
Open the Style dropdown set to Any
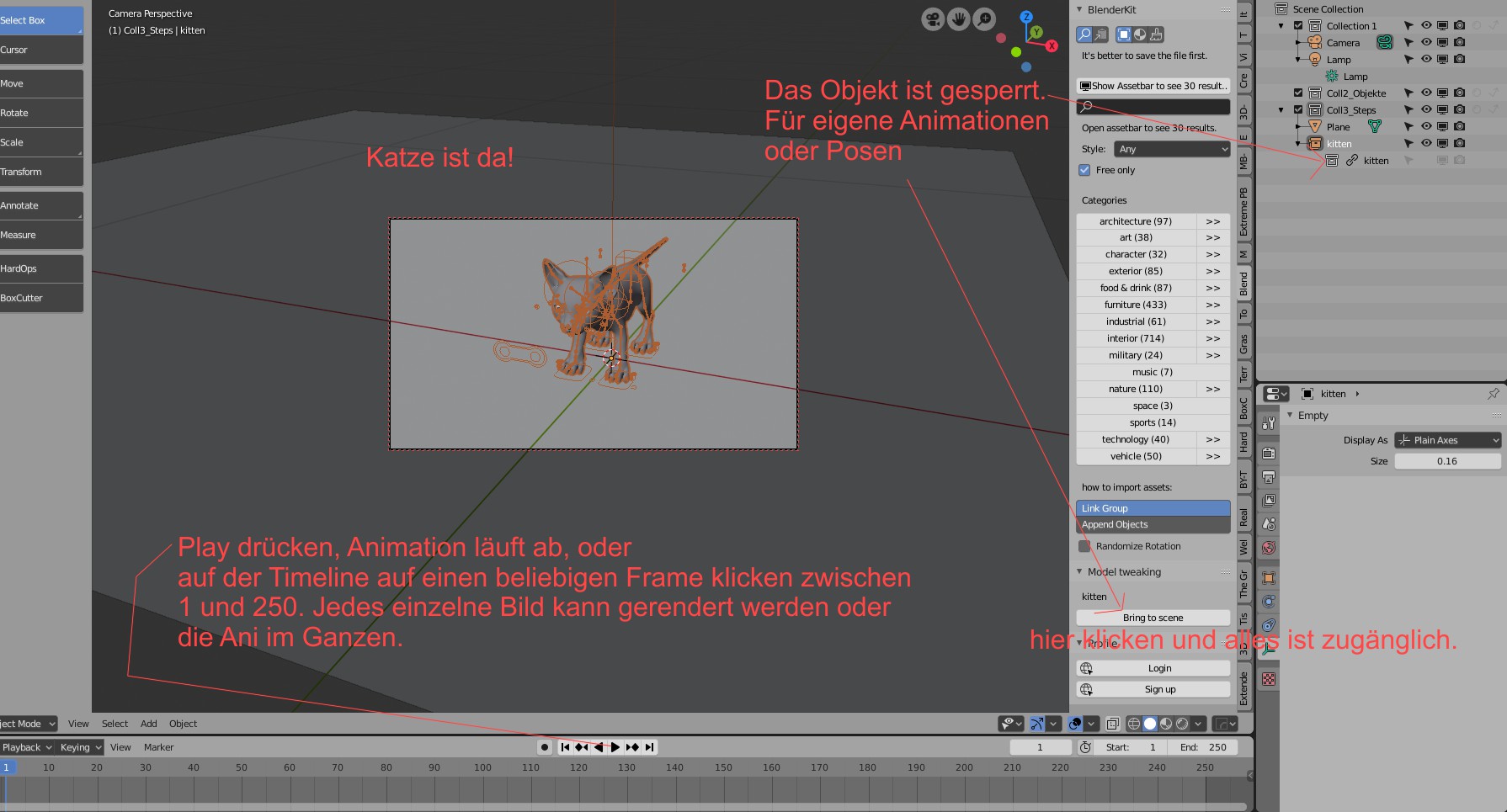pyautogui.click(x=1173, y=149)
